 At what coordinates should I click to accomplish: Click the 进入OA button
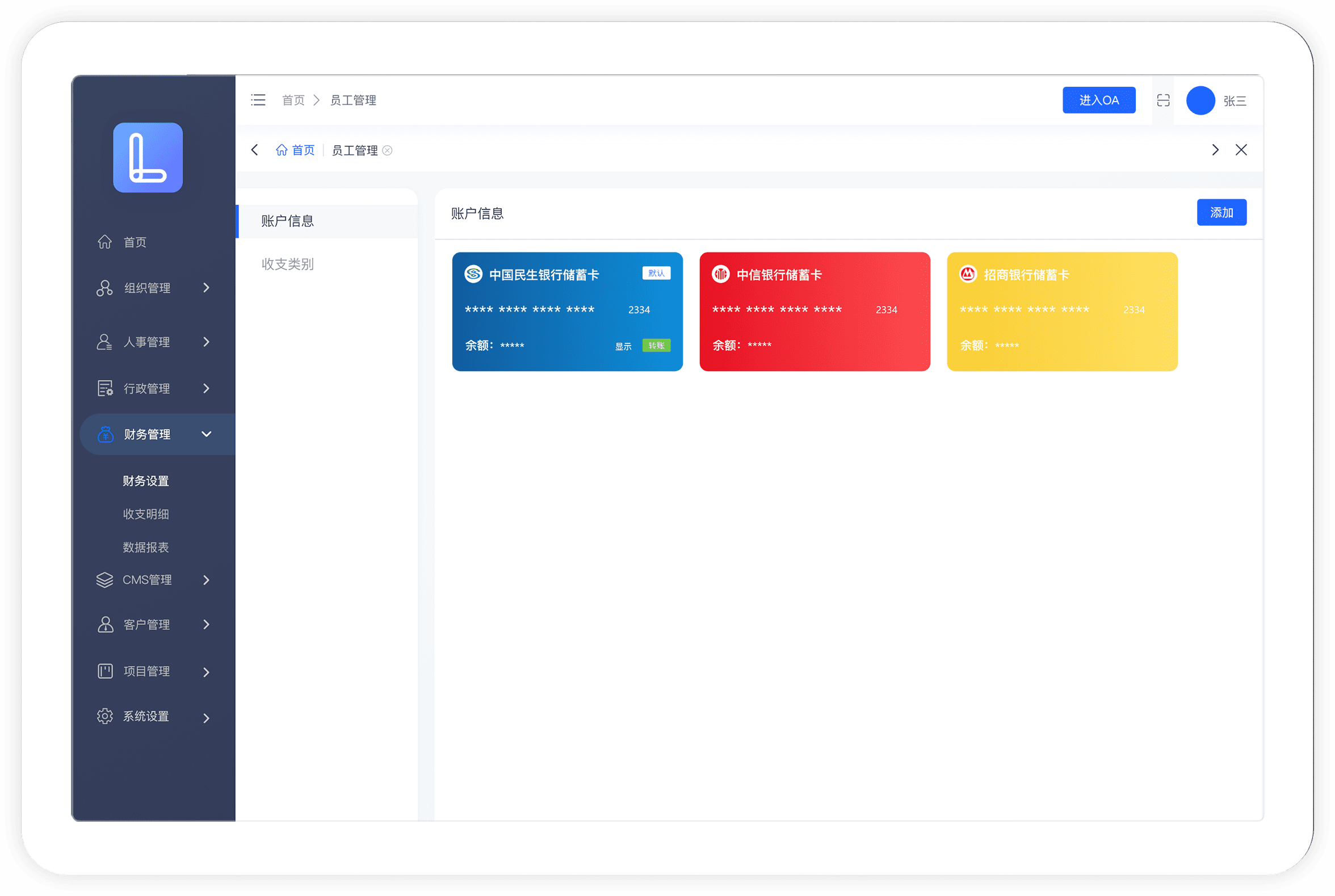[1098, 100]
